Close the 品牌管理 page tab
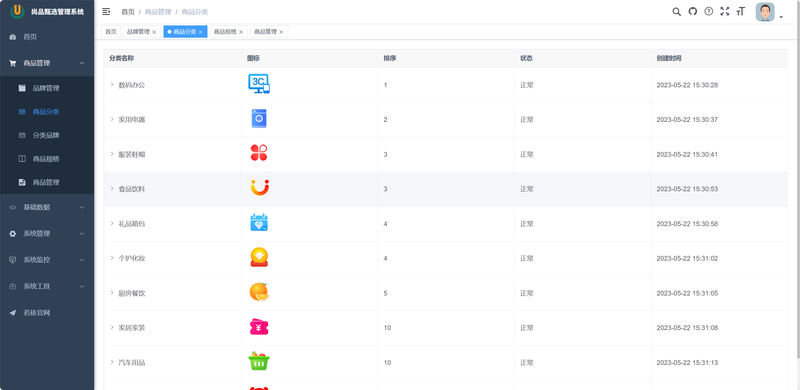Image resolution: width=800 pixels, height=390 pixels. click(154, 32)
